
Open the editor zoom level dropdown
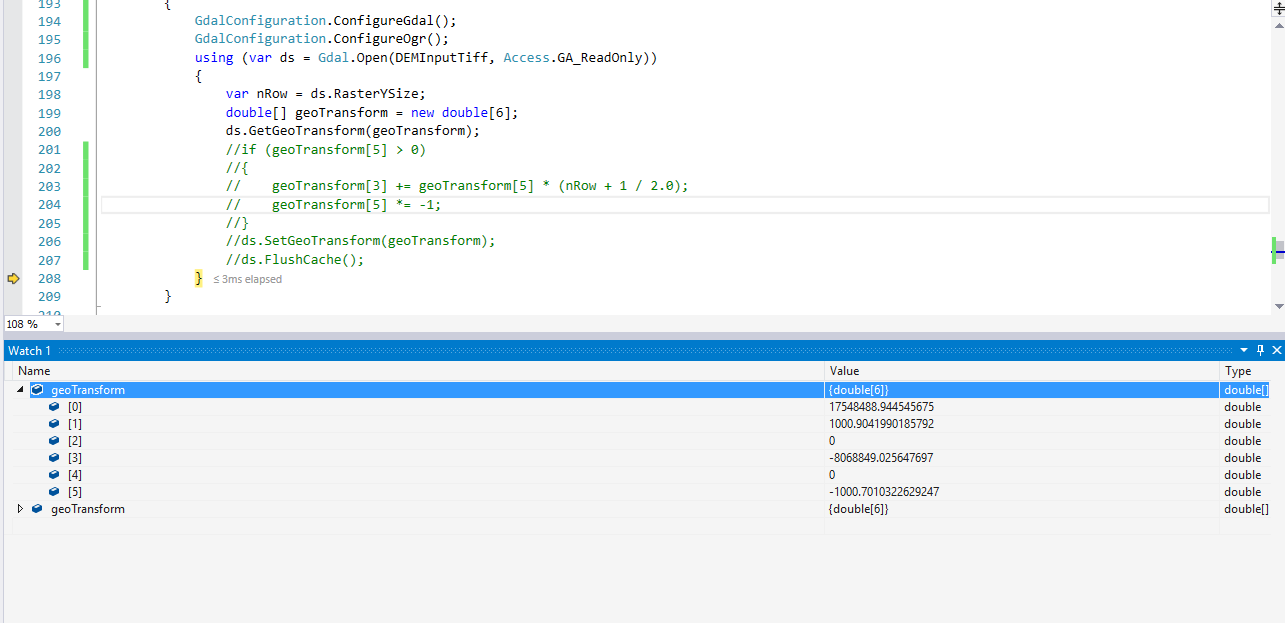pyautogui.click(x=57, y=324)
